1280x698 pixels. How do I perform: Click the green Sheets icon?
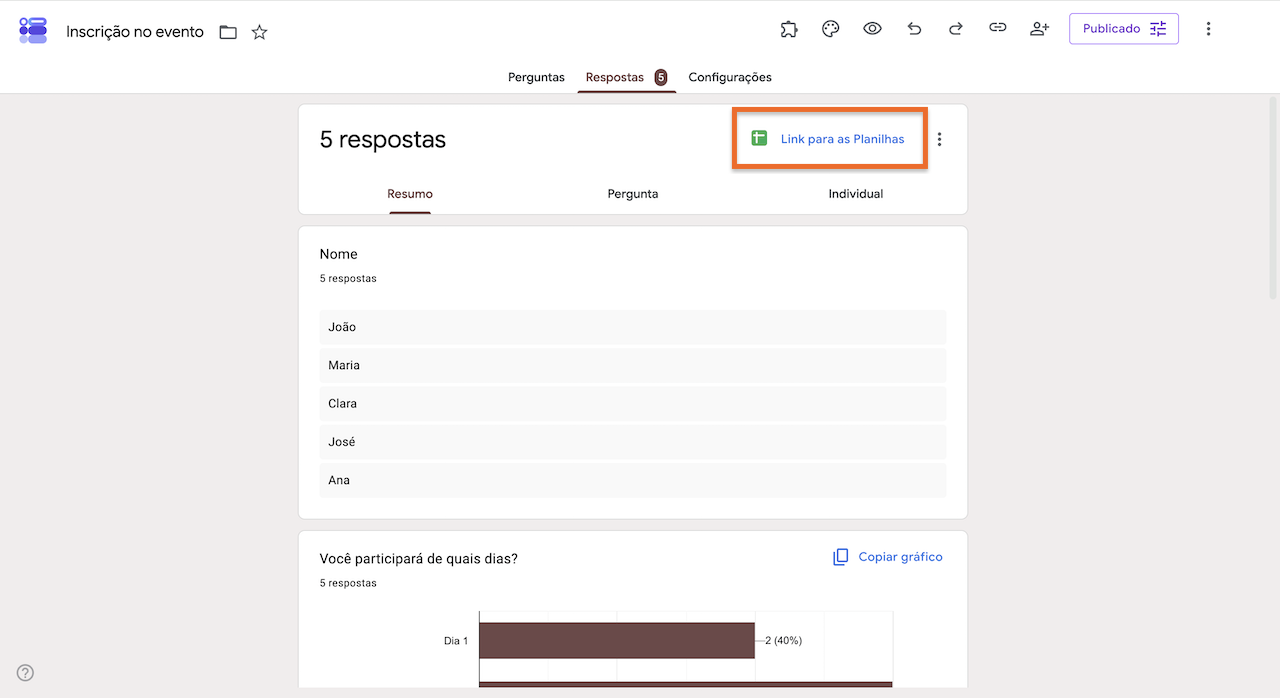(759, 139)
